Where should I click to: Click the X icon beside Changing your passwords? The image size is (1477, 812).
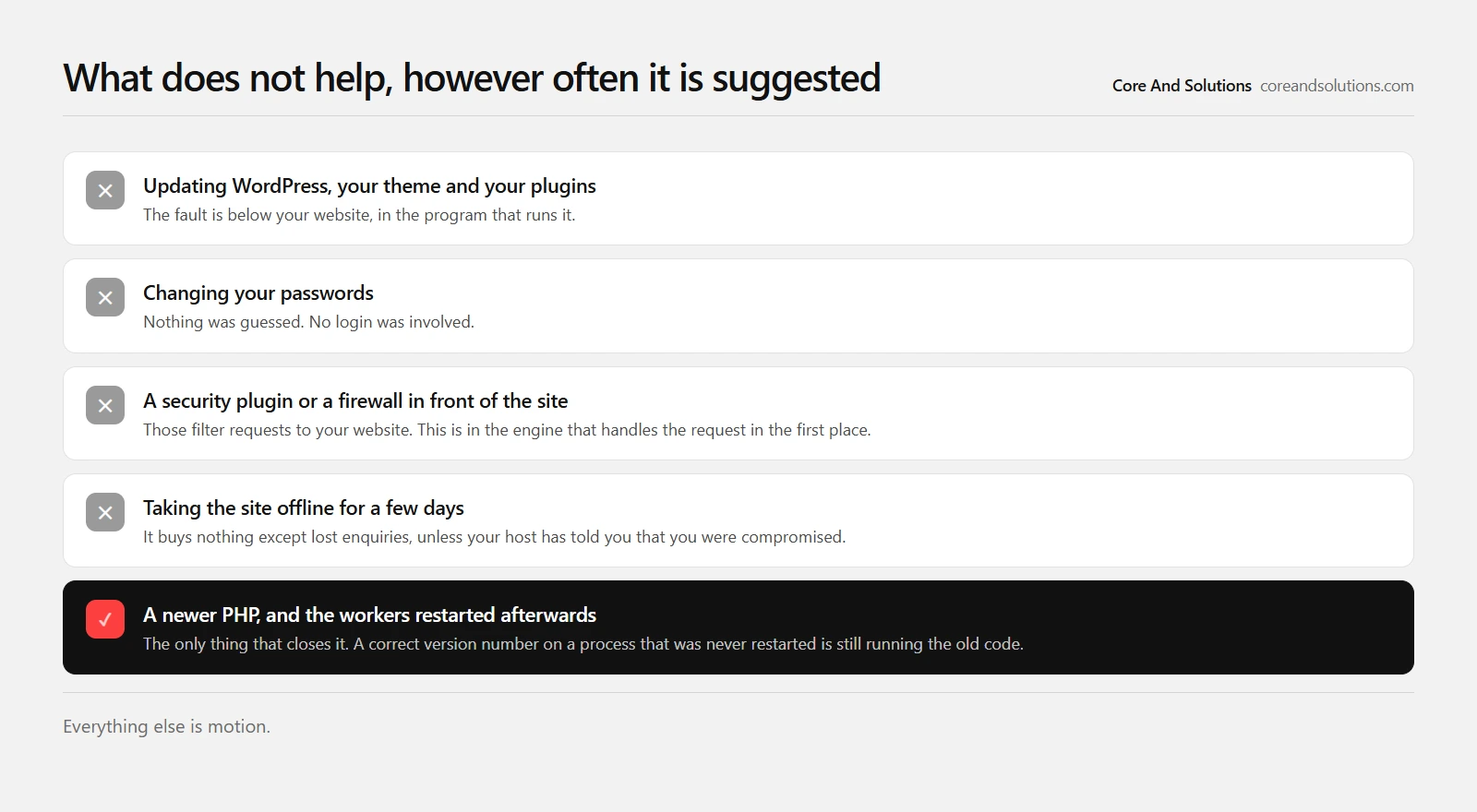point(105,297)
